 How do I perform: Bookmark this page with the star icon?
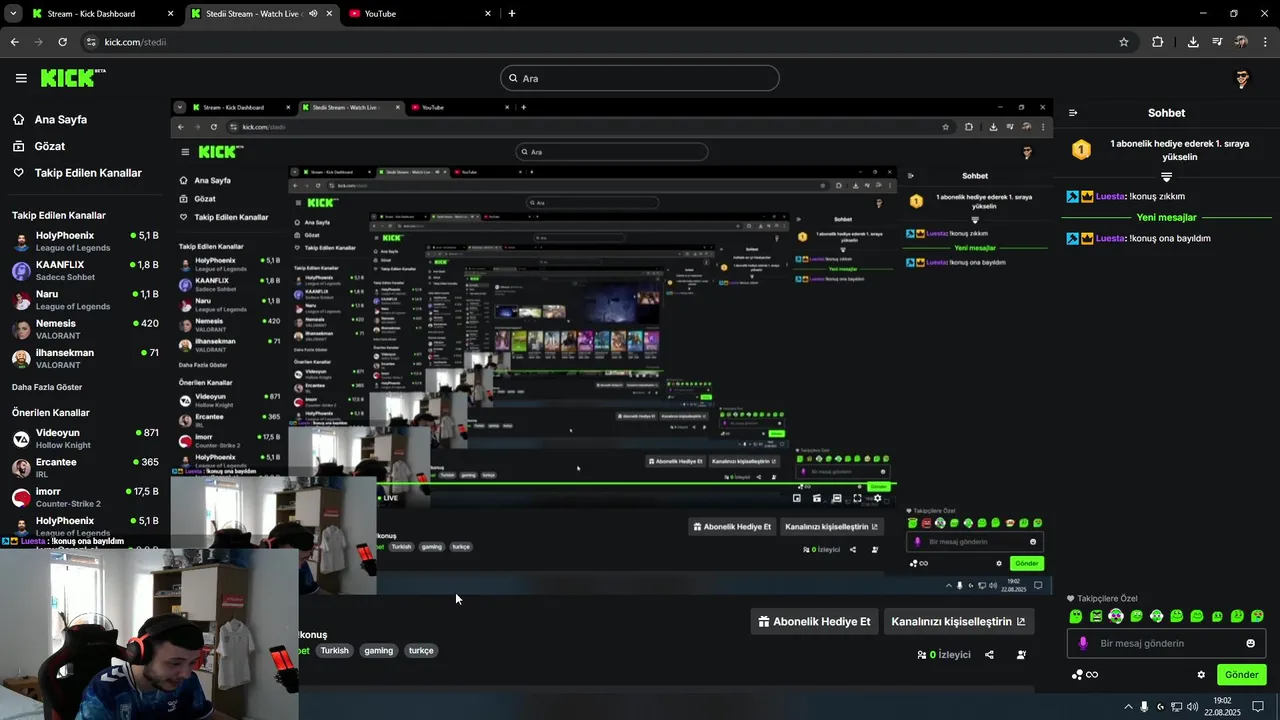(1124, 42)
